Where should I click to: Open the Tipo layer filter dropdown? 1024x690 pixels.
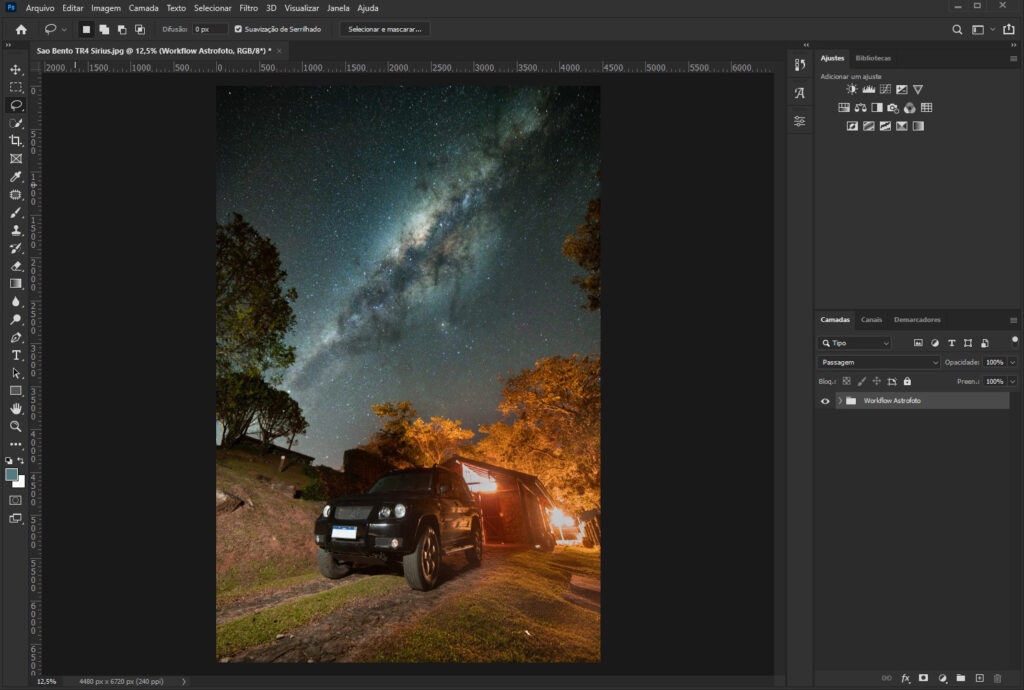[x=856, y=343]
